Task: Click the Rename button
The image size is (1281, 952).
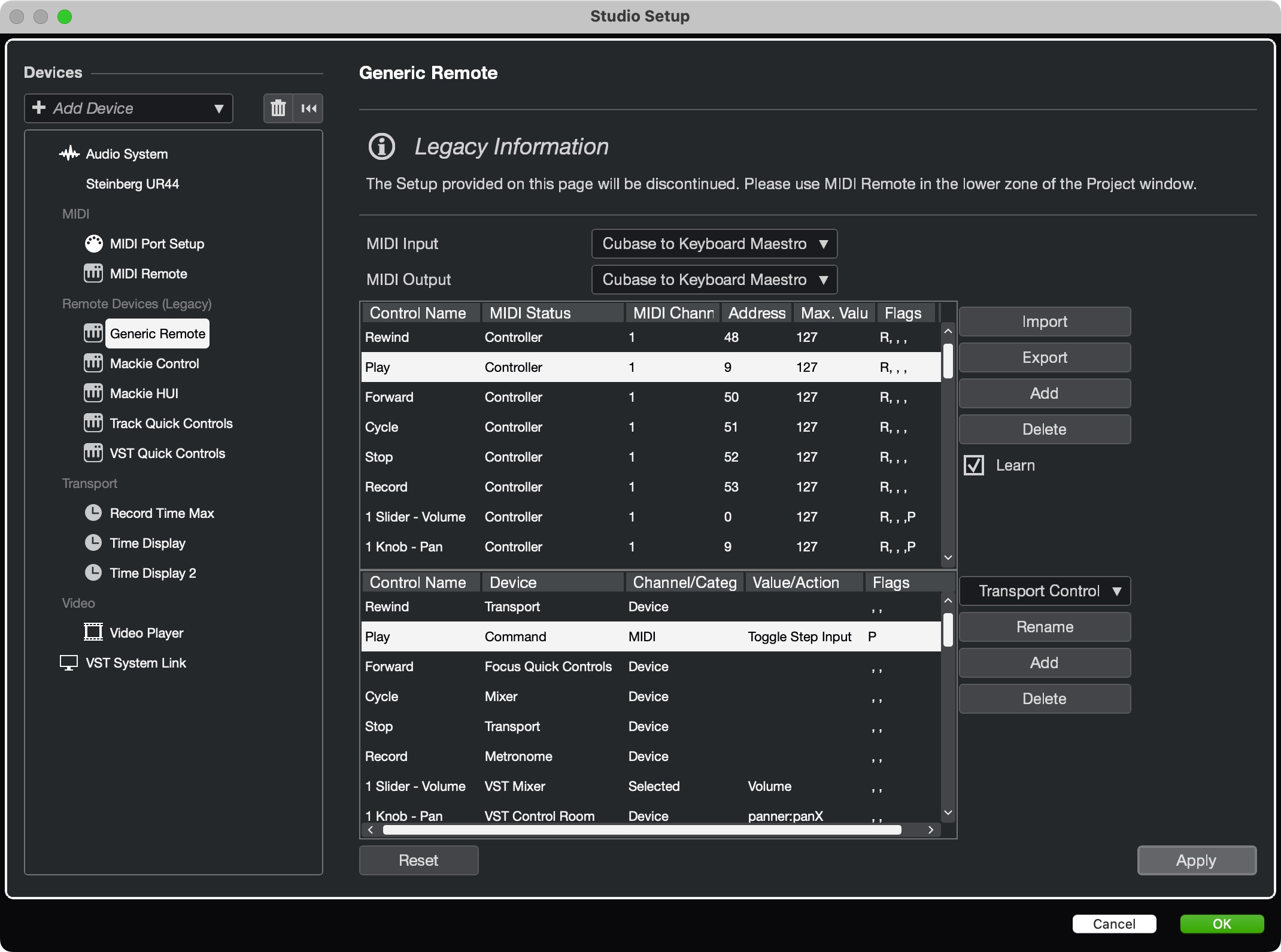Action: (1045, 627)
